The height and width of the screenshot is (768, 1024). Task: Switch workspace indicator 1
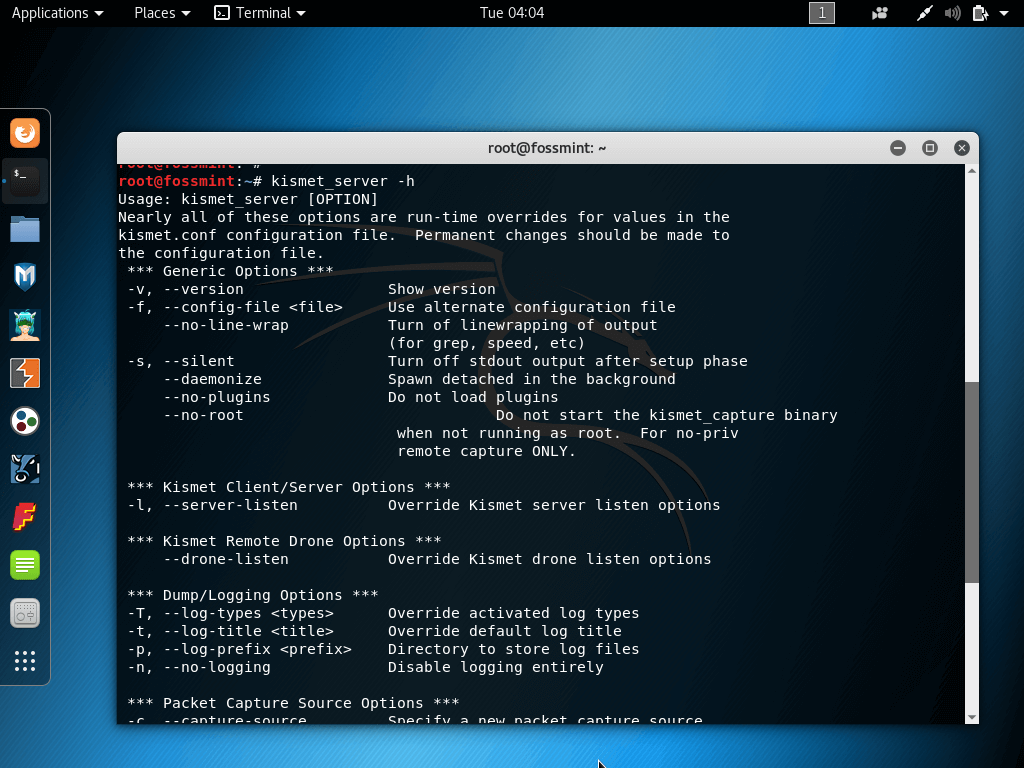coord(822,13)
